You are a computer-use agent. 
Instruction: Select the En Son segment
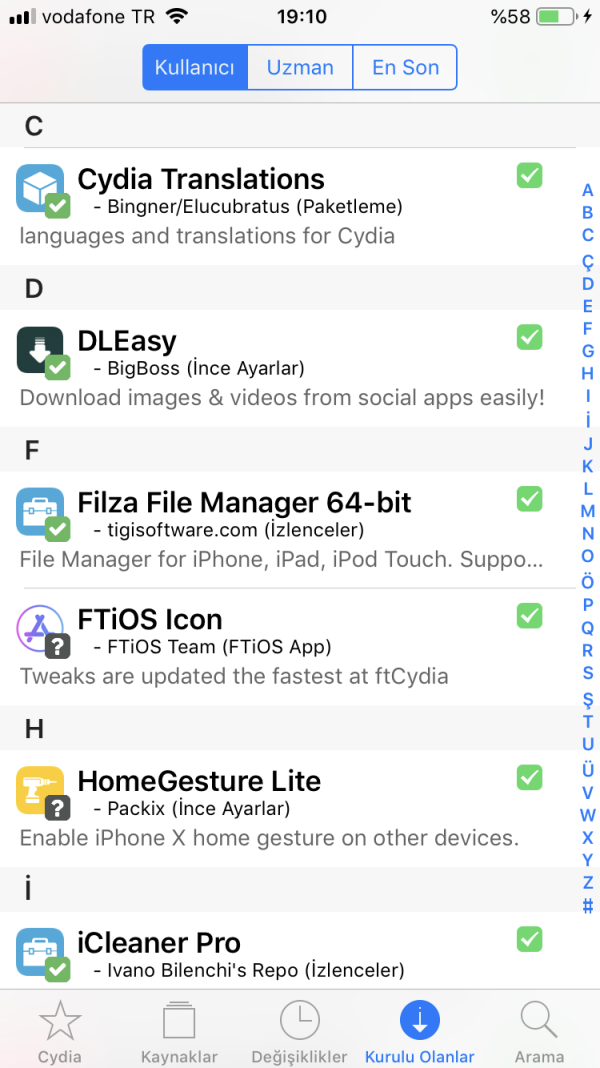(405, 68)
